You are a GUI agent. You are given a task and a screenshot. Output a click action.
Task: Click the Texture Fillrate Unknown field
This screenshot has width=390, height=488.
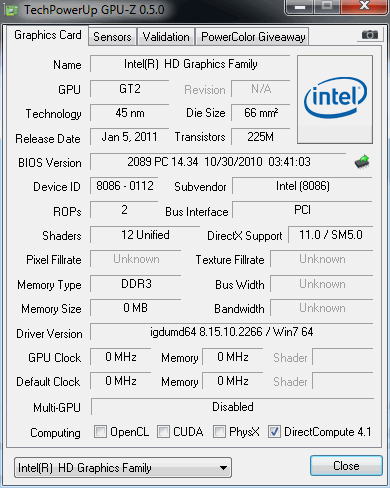pyautogui.click(x=322, y=259)
